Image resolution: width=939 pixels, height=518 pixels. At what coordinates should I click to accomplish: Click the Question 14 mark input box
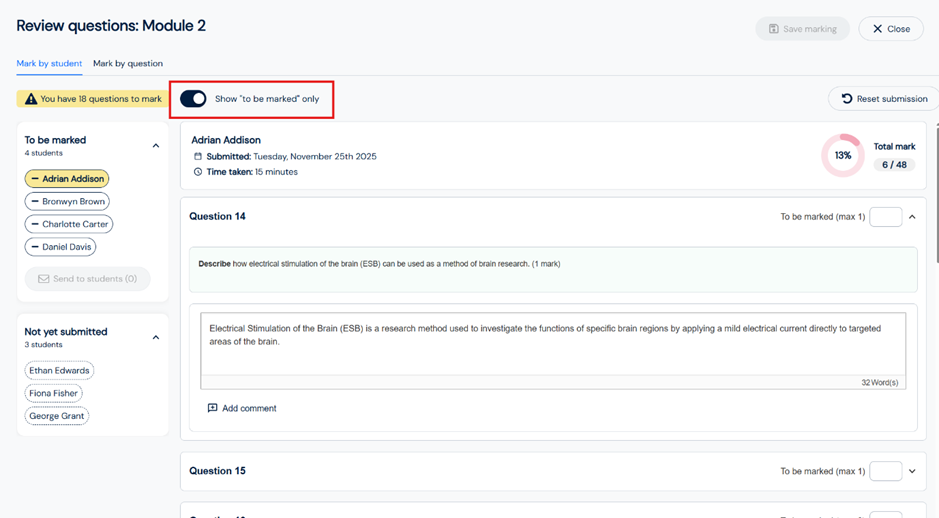(885, 217)
